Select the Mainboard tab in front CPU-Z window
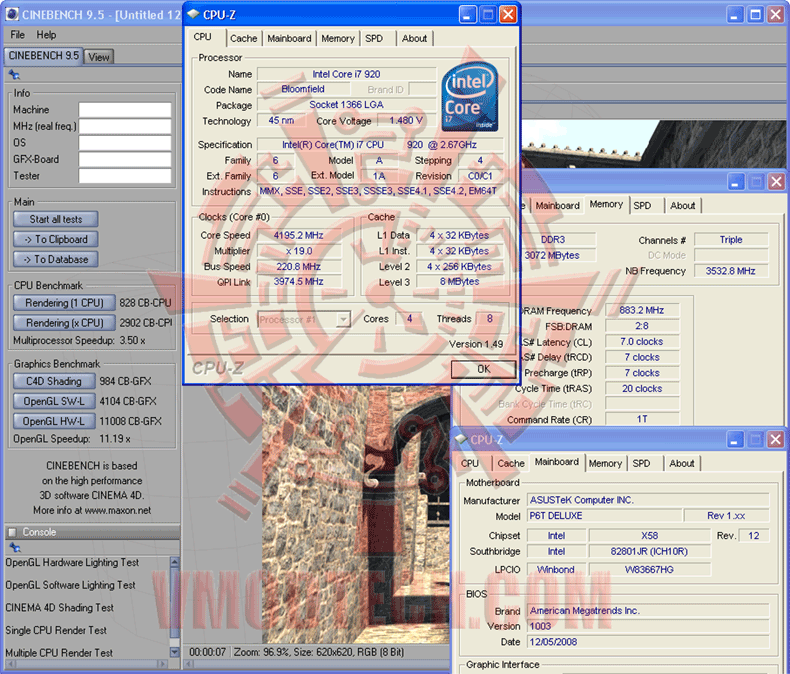The width and height of the screenshot is (790, 674). click(x=289, y=39)
